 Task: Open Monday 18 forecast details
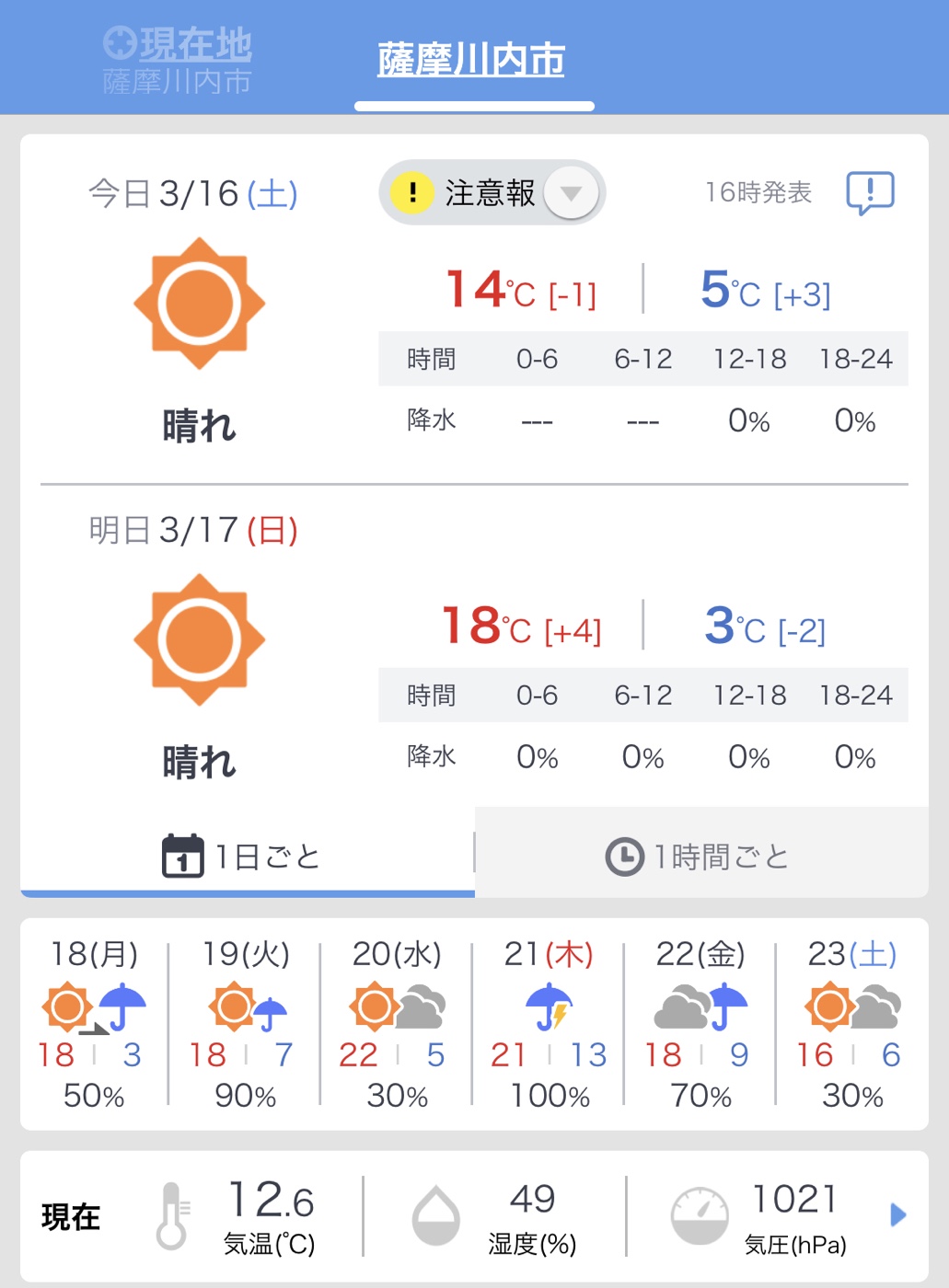[x=94, y=1023]
